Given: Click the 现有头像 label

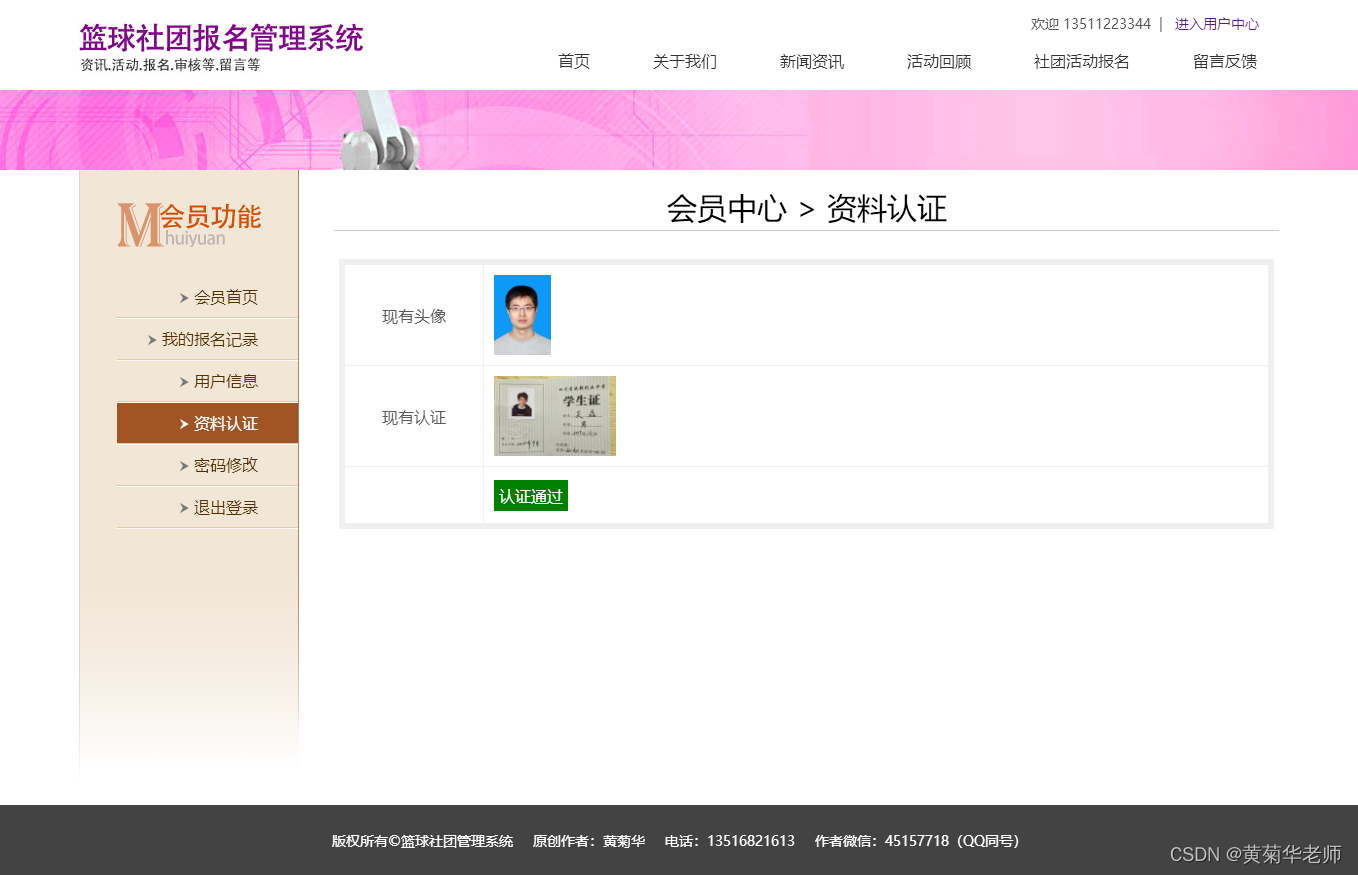Looking at the screenshot, I should point(414,316).
